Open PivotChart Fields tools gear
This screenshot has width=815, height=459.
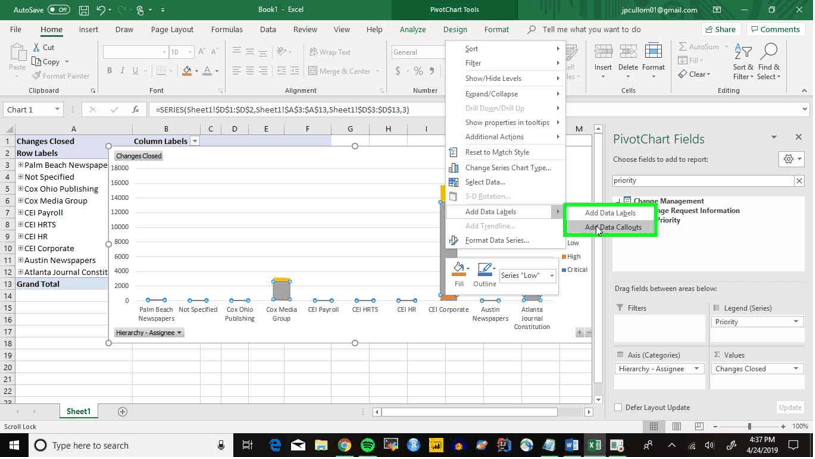(x=791, y=159)
